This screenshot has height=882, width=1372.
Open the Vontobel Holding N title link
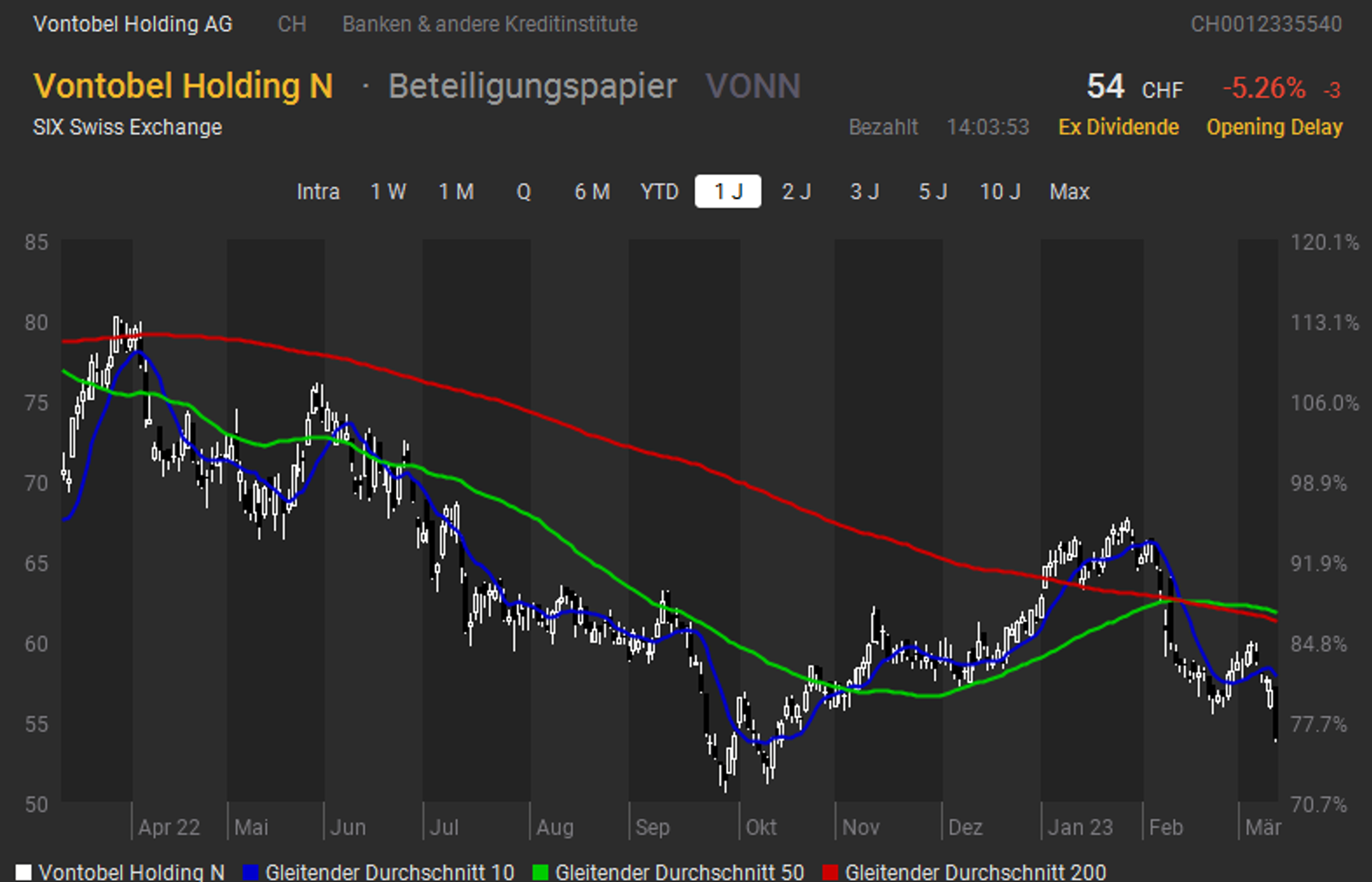click(183, 86)
